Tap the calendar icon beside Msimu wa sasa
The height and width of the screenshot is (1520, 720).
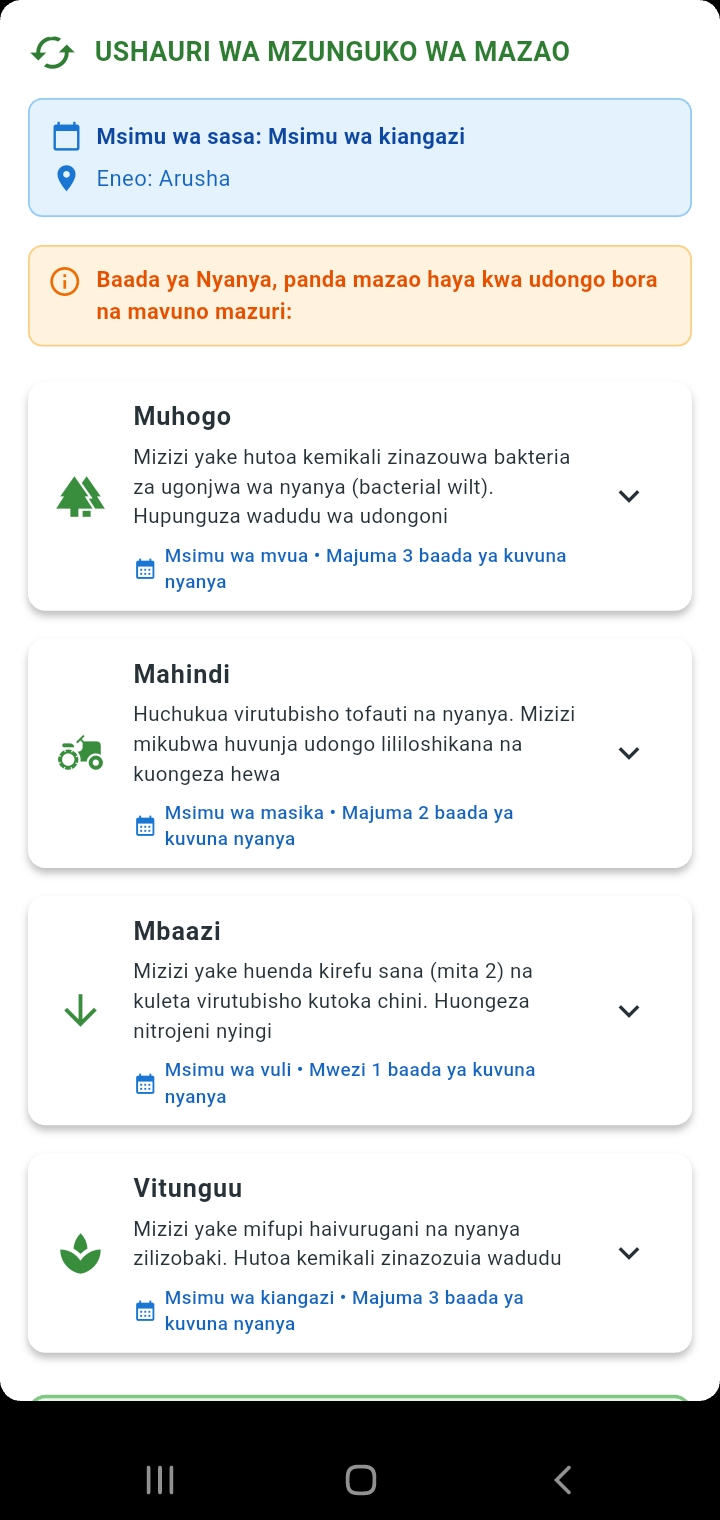click(66, 137)
